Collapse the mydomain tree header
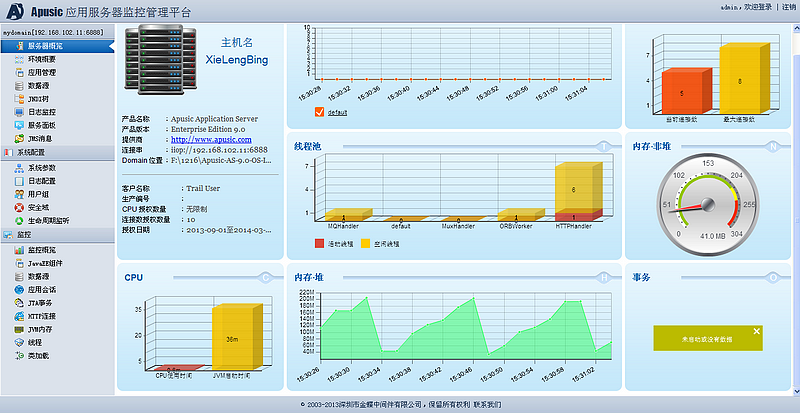The height and width of the screenshot is (413, 800). tap(57, 32)
